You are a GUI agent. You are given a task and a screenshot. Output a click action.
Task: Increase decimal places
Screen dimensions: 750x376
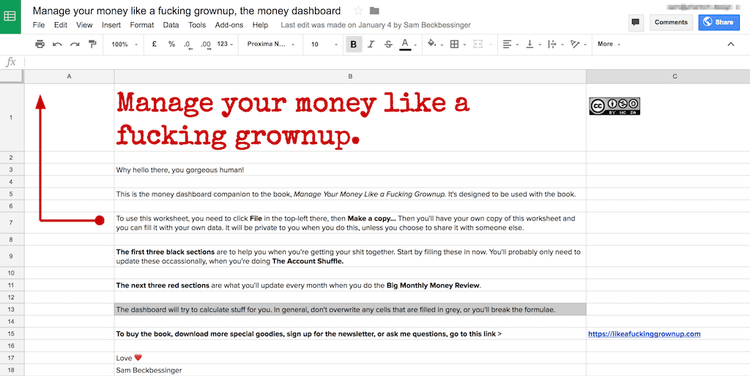coord(206,44)
